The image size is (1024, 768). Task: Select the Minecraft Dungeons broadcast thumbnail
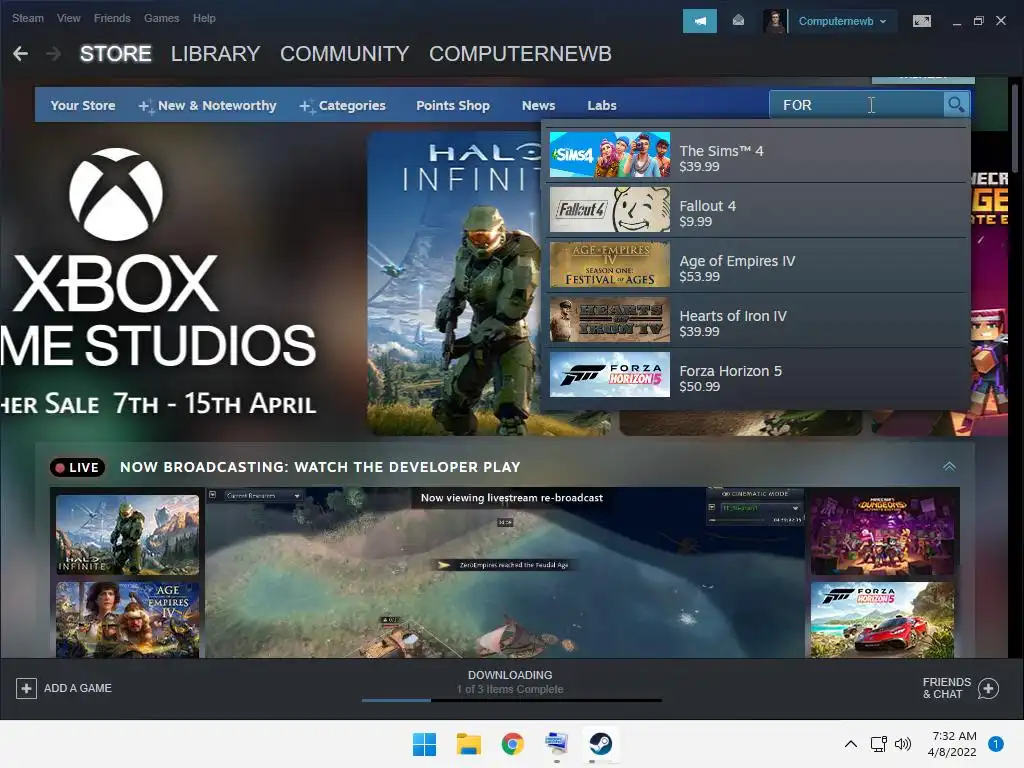pyautogui.click(x=882, y=534)
